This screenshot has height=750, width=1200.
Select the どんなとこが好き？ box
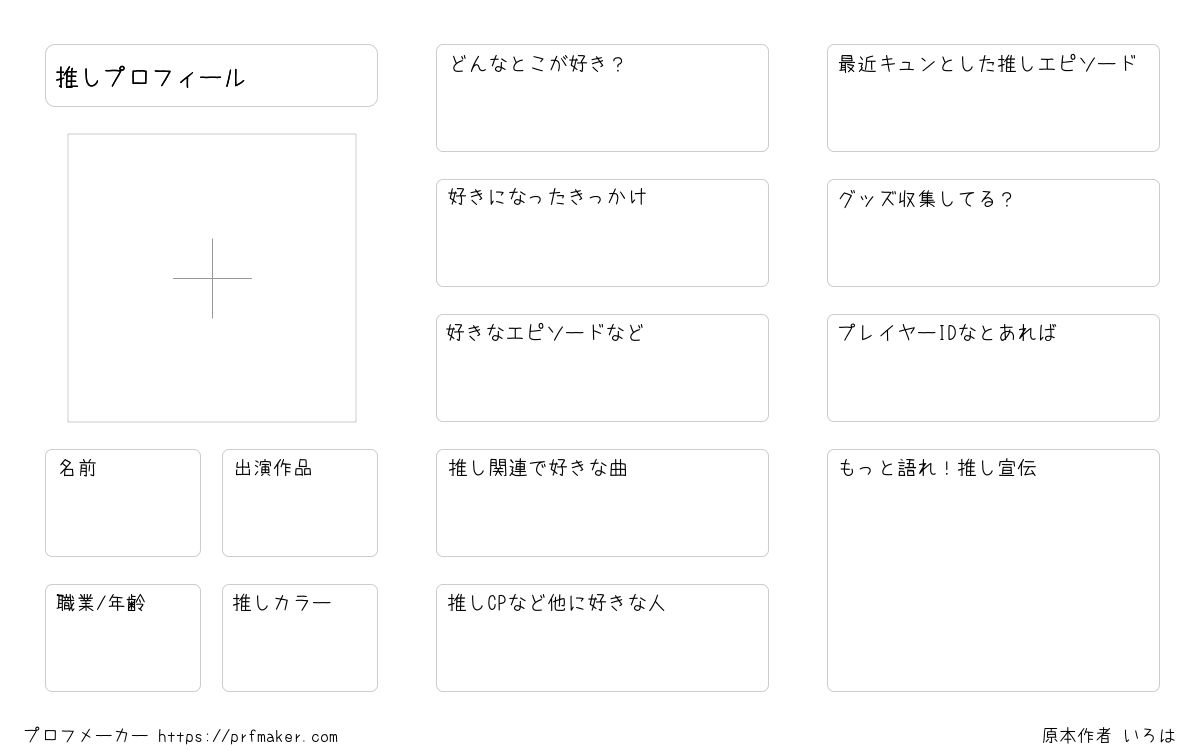pyautogui.click(x=602, y=98)
